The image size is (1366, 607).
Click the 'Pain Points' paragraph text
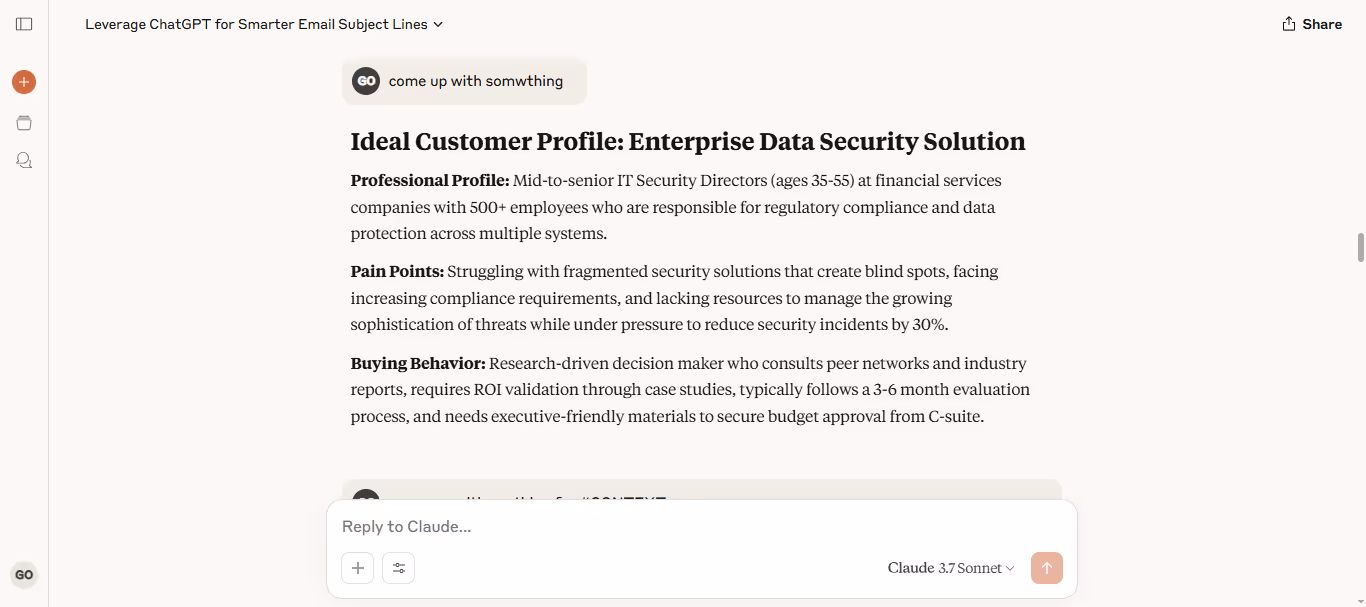point(690,298)
